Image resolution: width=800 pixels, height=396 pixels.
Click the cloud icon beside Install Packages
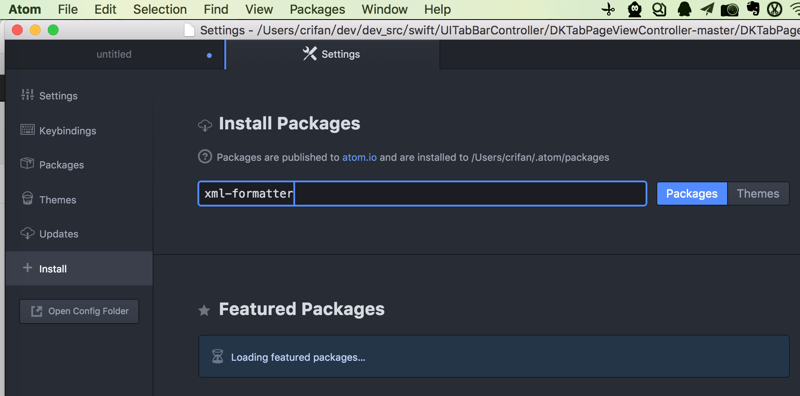tap(205, 125)
